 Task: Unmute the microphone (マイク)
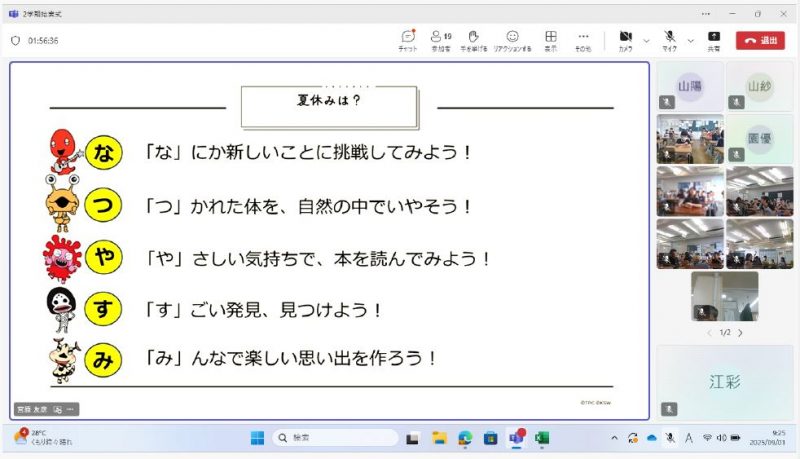click(669, 39)
